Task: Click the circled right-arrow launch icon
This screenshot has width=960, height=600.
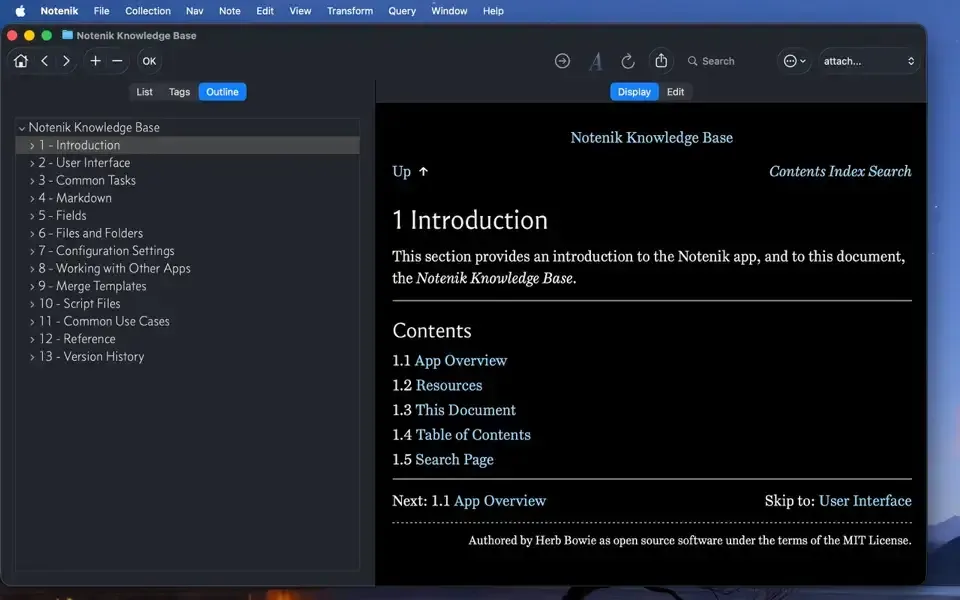Action: tap(562, 61)
